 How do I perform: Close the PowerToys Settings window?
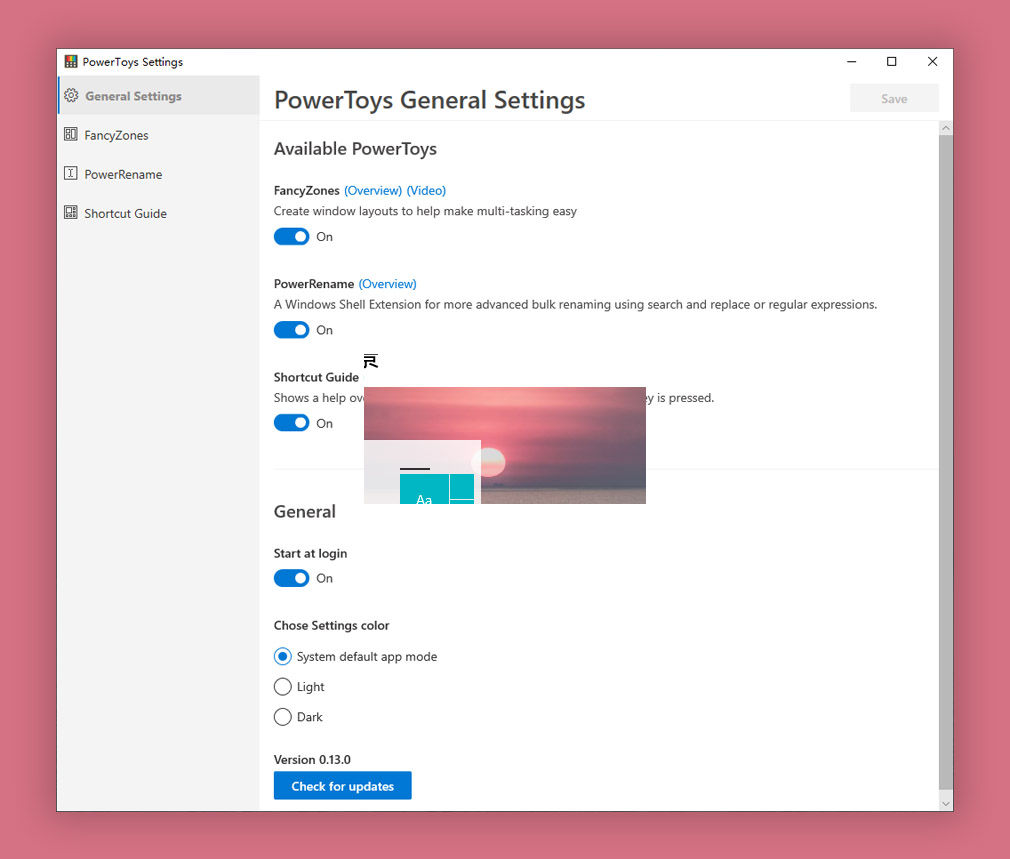click(932, 62)
